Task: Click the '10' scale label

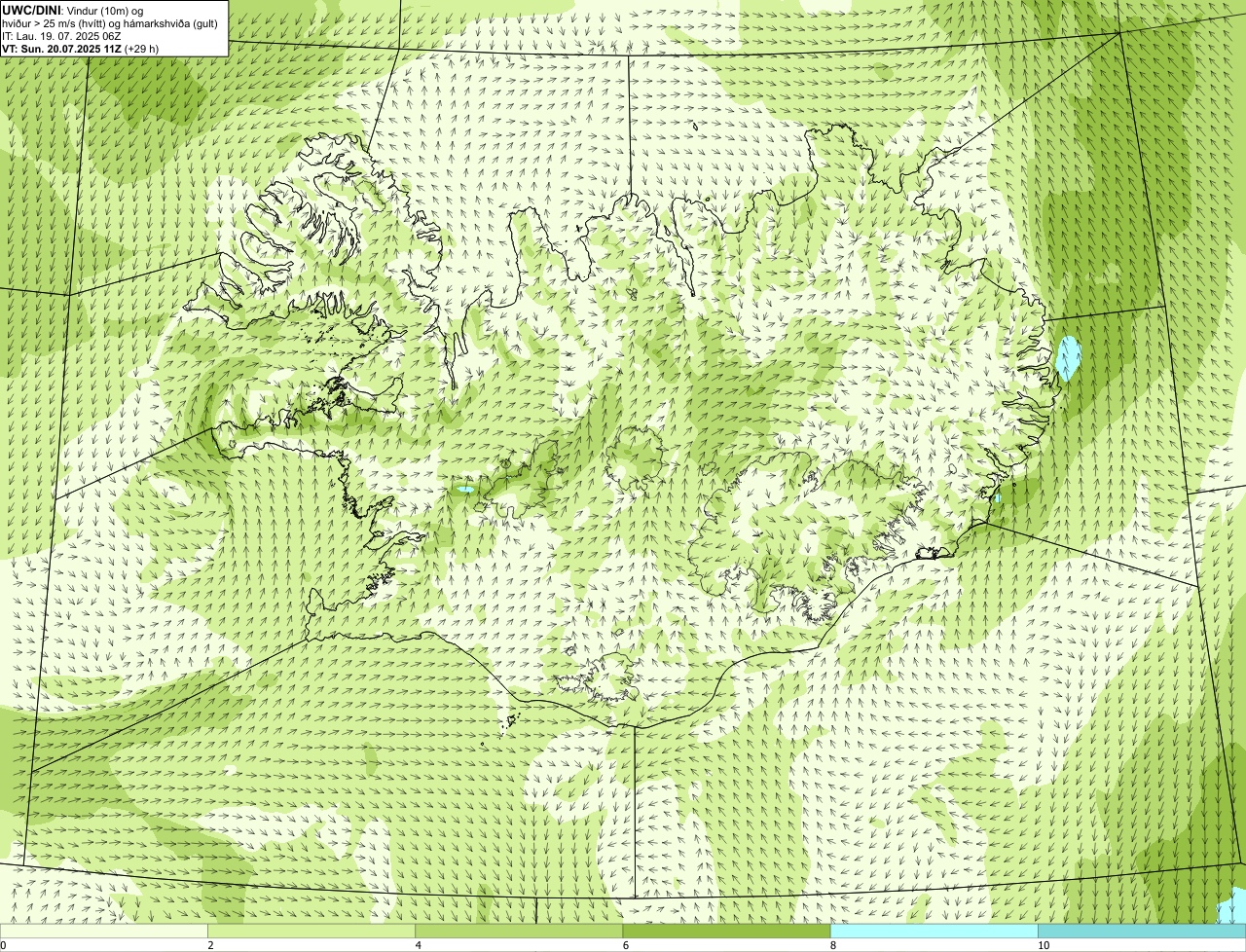Action: (1043, 945)
